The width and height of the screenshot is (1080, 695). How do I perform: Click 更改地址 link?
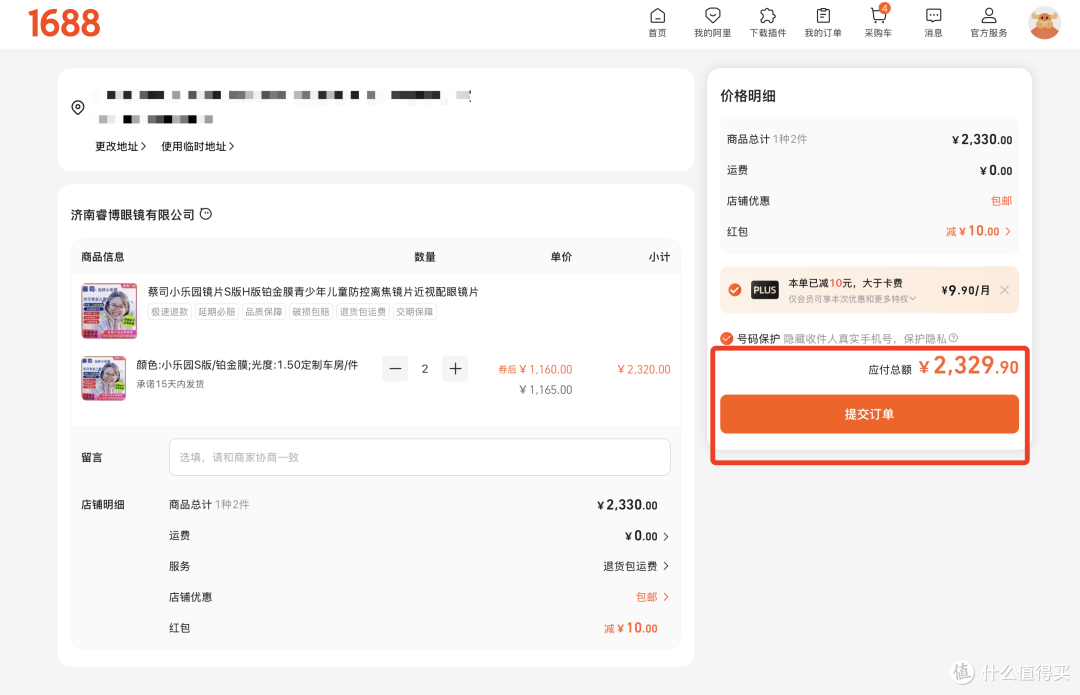tap(121, 146)
